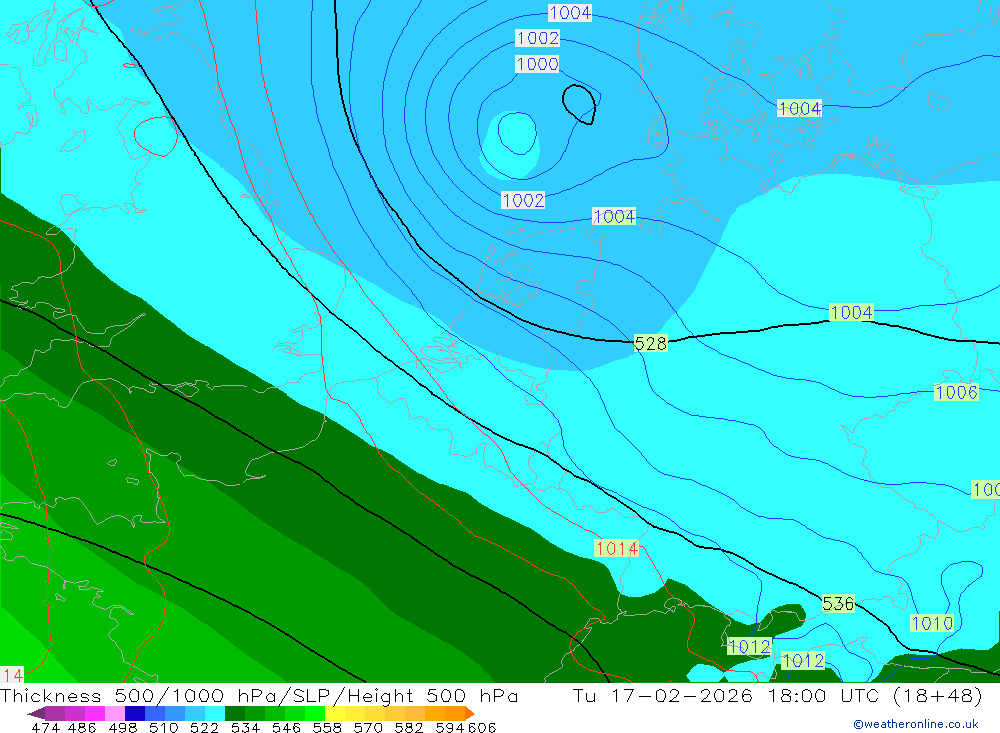This screenshot has height=733, width=1000.
Task: Click the dark blue legend color swatch
Action: pyautogui.click(x=135, y=713)
